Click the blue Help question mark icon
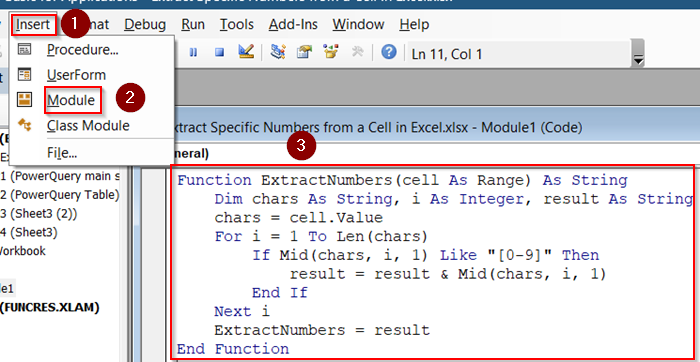Screen dimensions: 700x362 (389, 52)
